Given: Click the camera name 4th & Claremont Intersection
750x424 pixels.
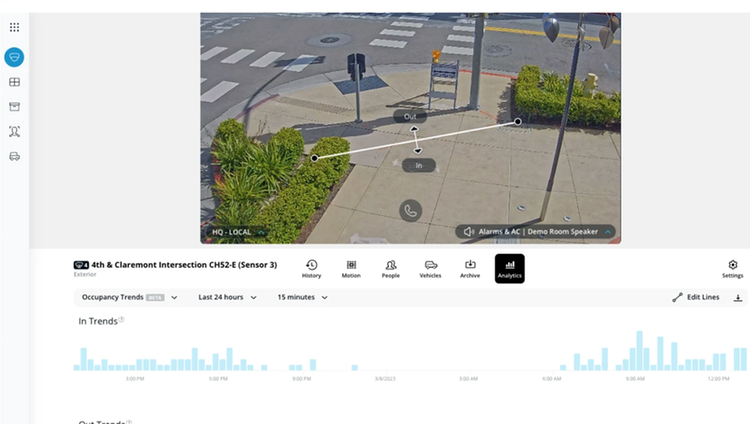Looking at the screenshot, I should 184,265.
